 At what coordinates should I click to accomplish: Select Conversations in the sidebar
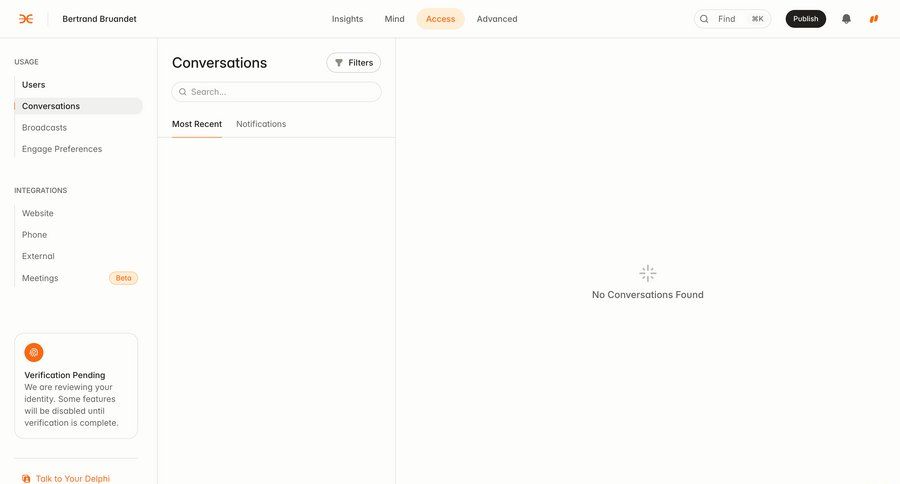pos(79,106)
